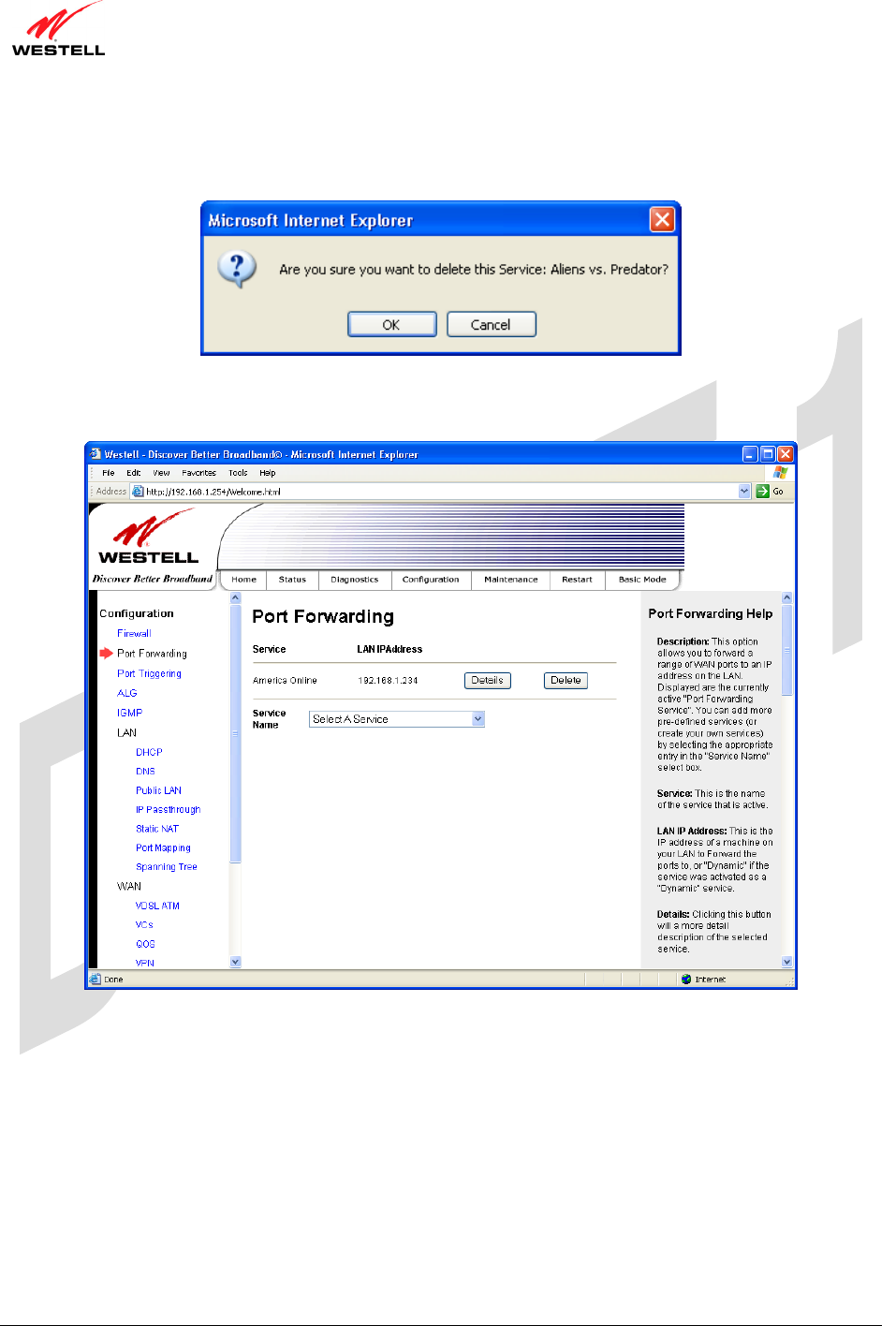Click the sidebar scrollbar up arrow
Image resolution: width=896 pixels, height=1326 pixels.
(236, 597)
